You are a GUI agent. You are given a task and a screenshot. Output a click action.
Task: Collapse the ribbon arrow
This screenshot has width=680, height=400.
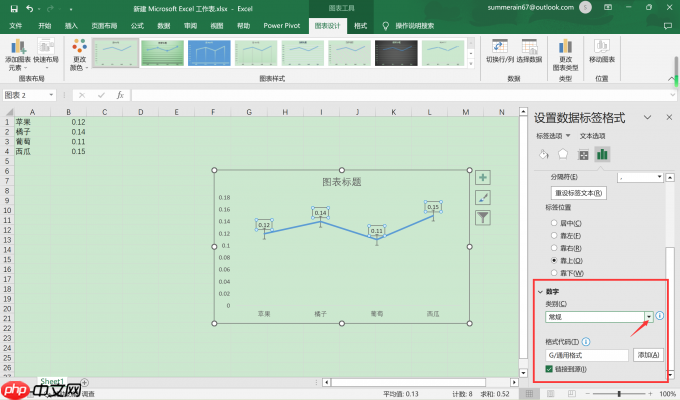pyautogui.click(x=671, y=79)
